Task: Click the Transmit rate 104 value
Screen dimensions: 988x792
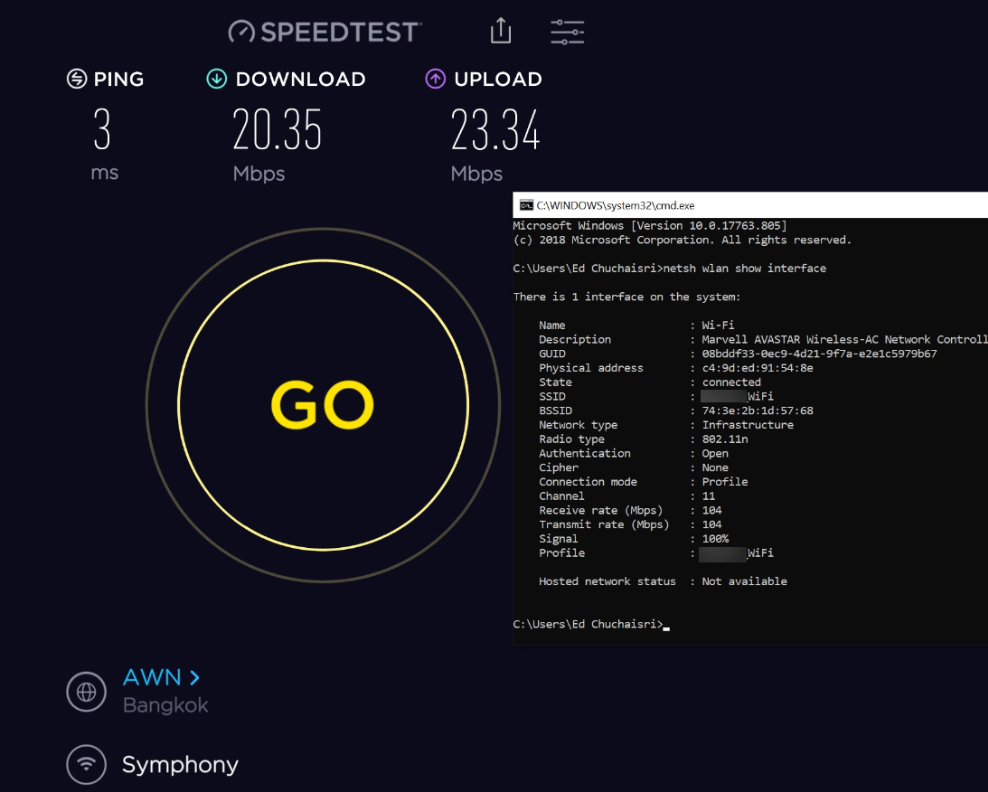Action: (x=712, y=524)
